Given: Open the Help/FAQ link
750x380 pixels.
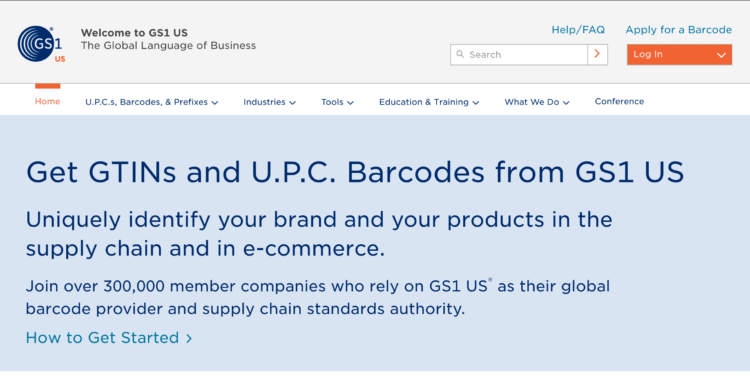Looking at the screenshot, I should pos(578,30).
